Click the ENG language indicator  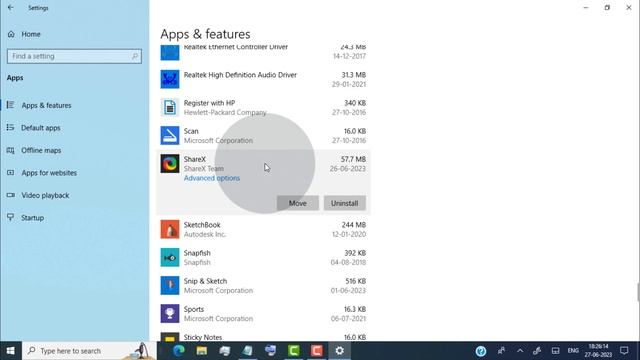point(573,351)
